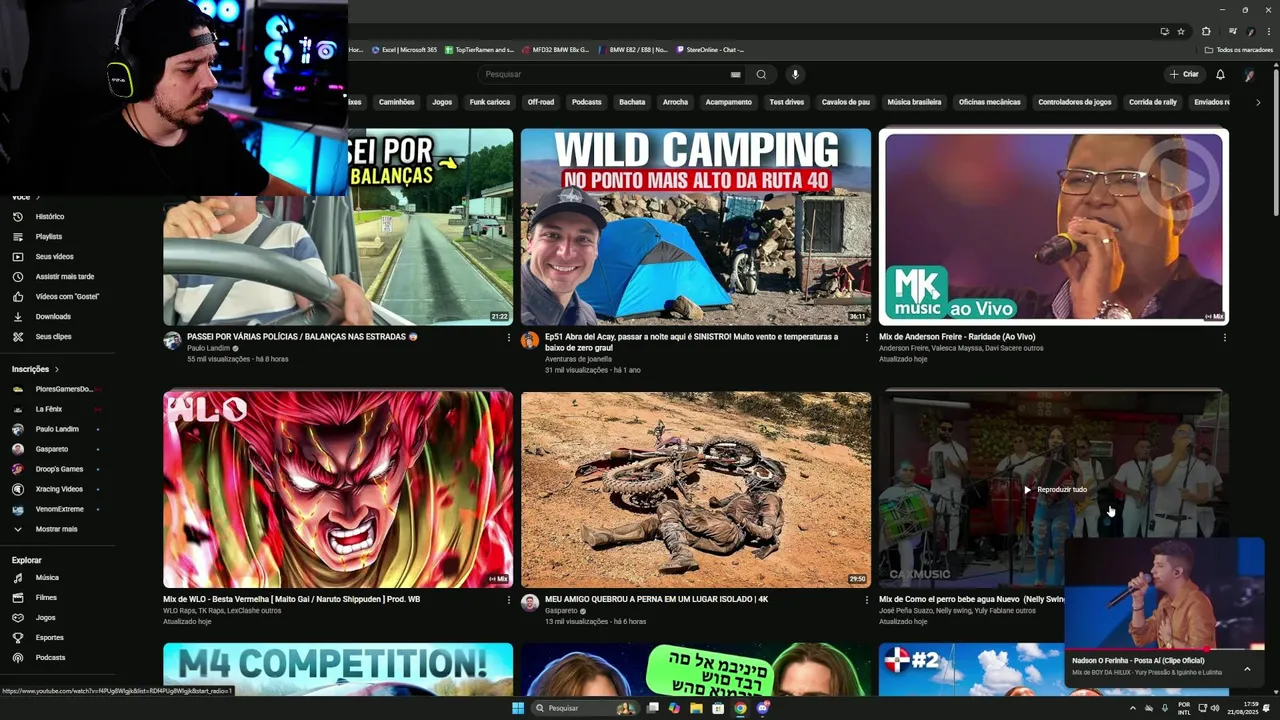Open the WILD CAMPING video thumbnail
Screen dimensions: 1280x720
(696, 226)
